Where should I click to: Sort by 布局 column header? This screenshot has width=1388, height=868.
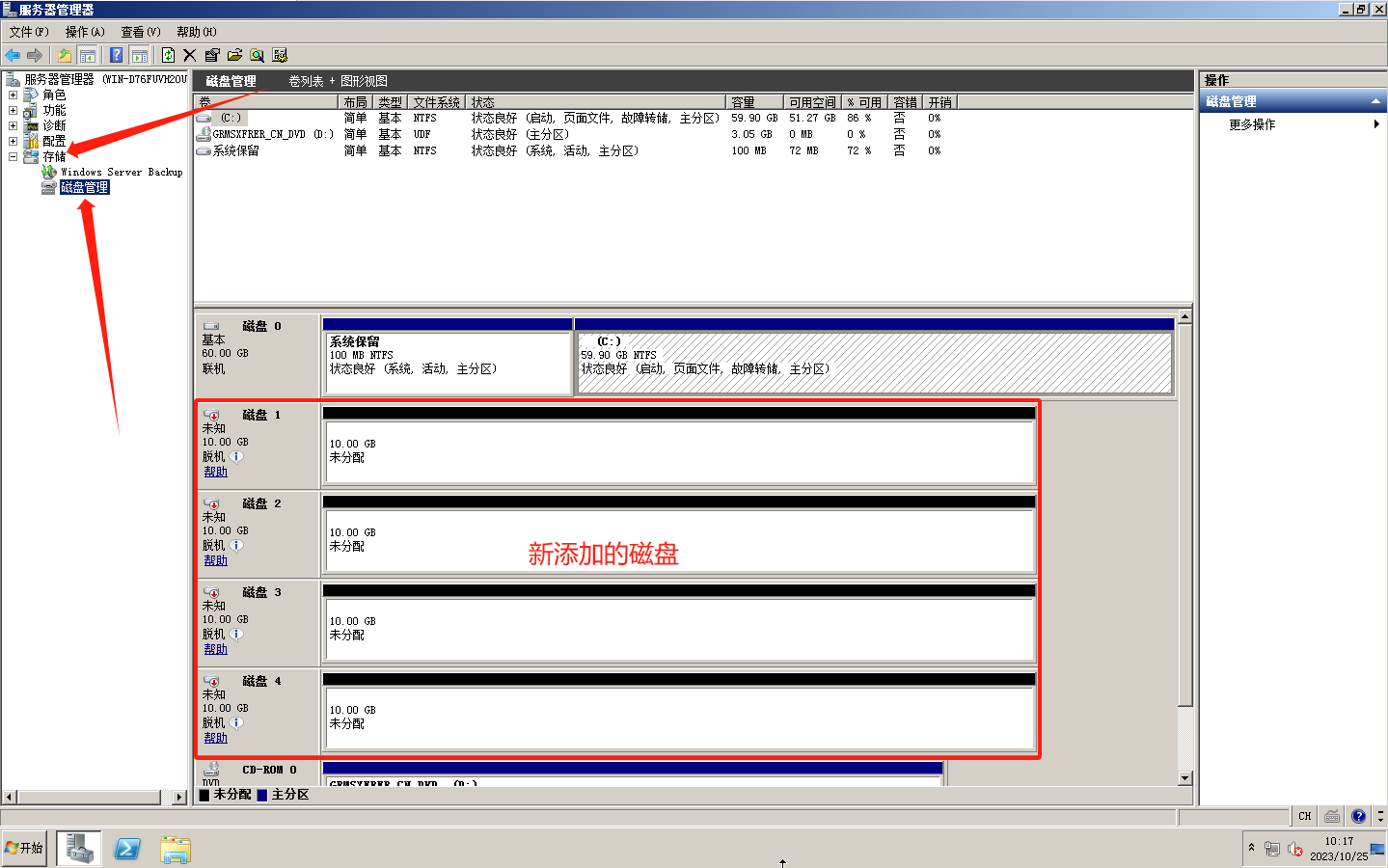[355, 102]
